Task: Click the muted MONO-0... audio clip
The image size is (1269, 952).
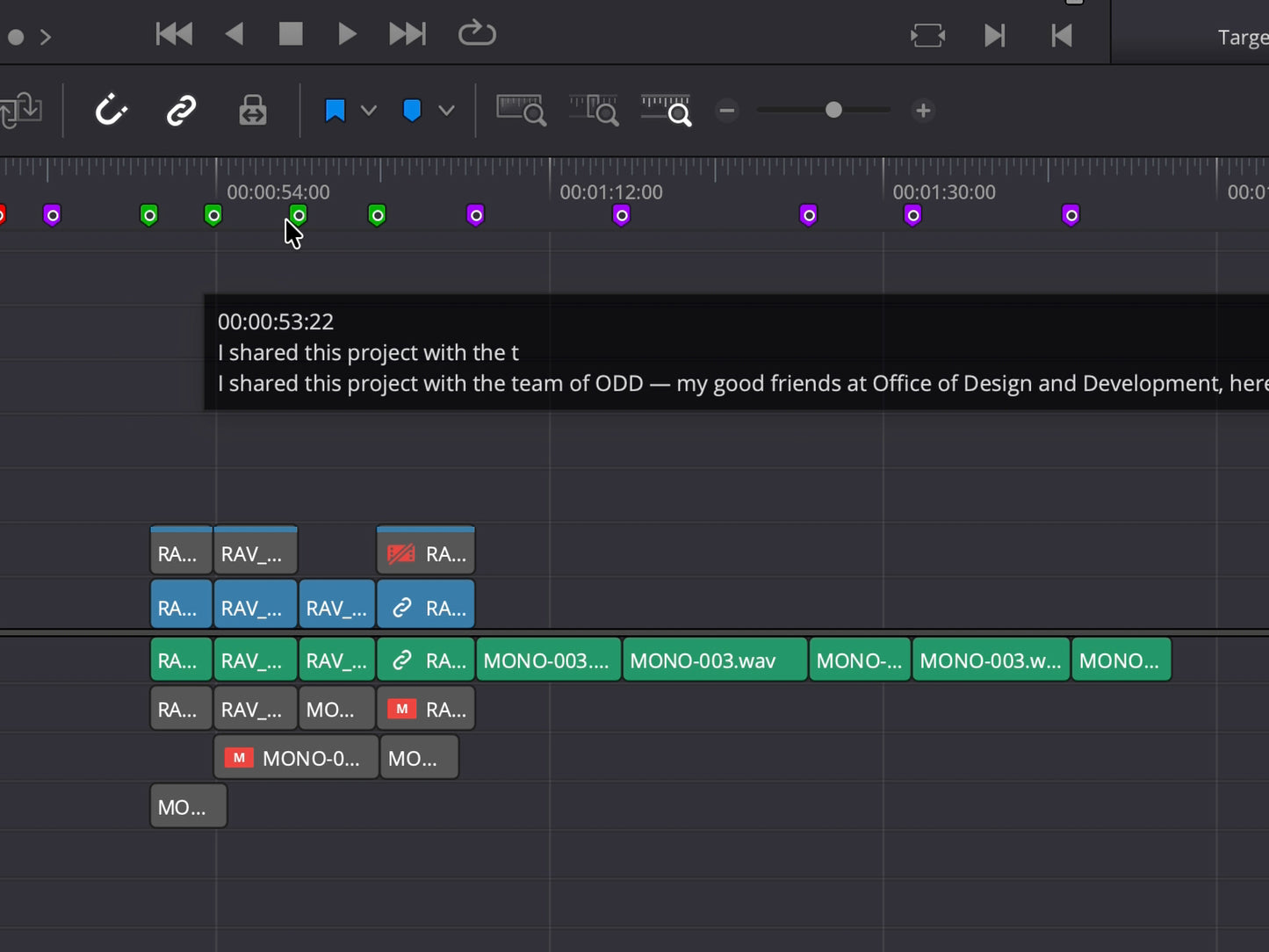Action: pos(296,758)
